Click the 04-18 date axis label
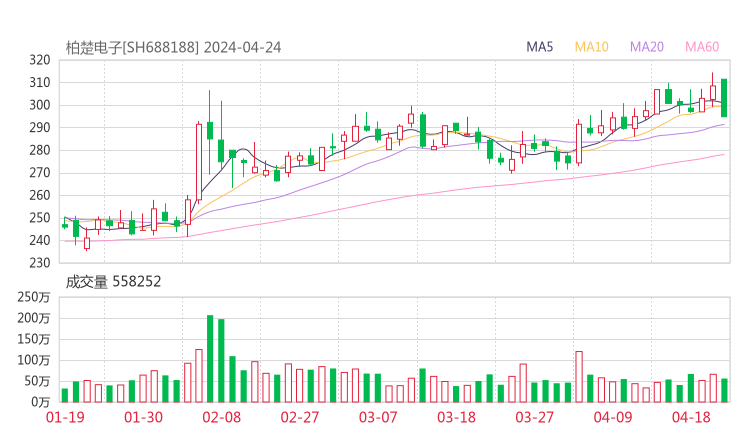Image resolution: width=740 pixels, height=440 pixels. click(x=691, y=417)
